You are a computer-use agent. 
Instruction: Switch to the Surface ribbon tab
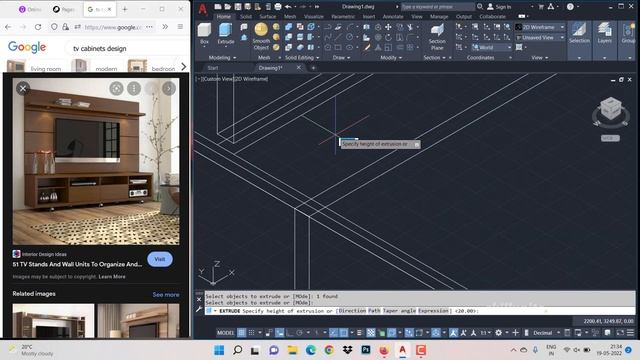[268, 16]
